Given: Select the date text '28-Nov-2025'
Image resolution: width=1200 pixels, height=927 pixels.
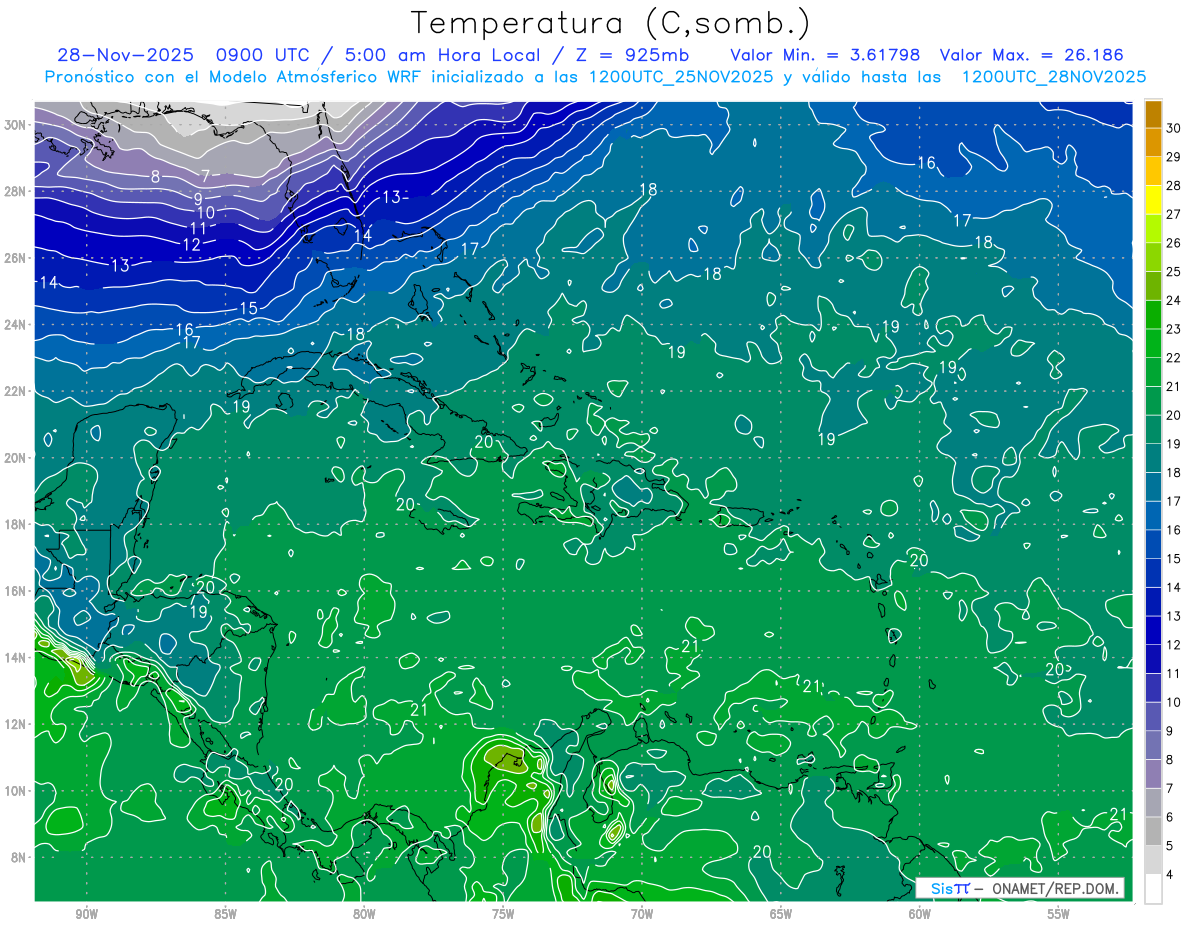Looking at the screenshot, I should point(124,55).
